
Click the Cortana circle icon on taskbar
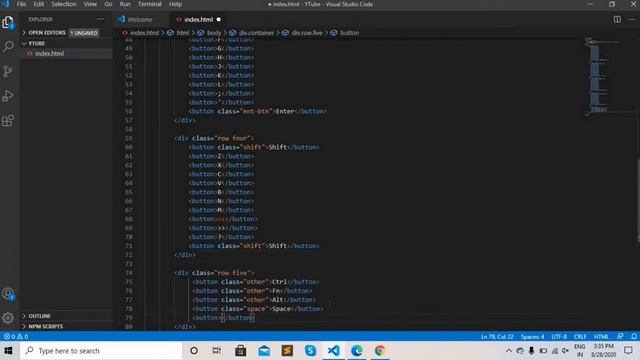click(x=194, y=351)
